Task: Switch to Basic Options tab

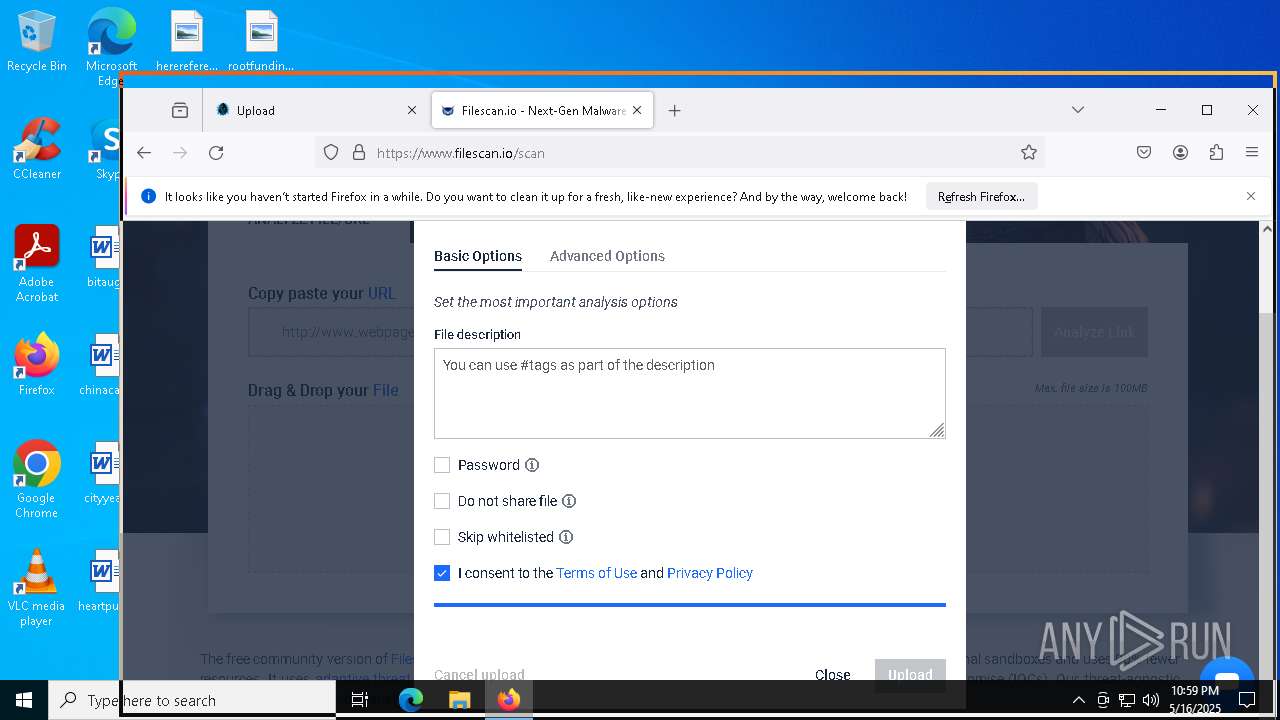Action: 478,256
